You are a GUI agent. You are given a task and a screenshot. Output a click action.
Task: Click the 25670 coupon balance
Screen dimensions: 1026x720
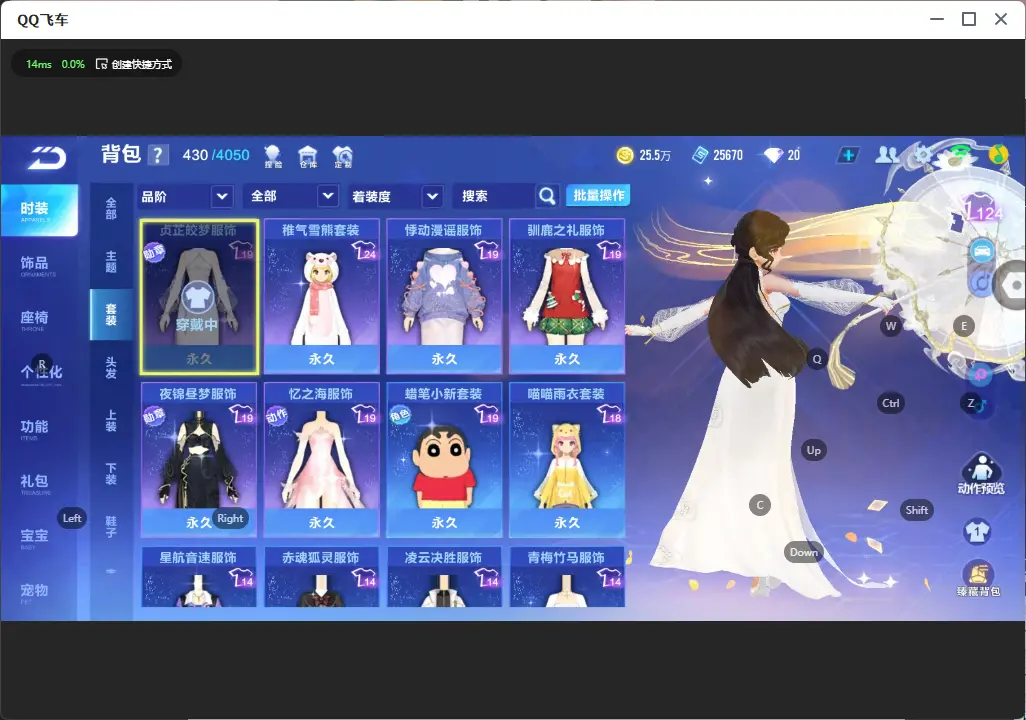[x=728, y=155]
